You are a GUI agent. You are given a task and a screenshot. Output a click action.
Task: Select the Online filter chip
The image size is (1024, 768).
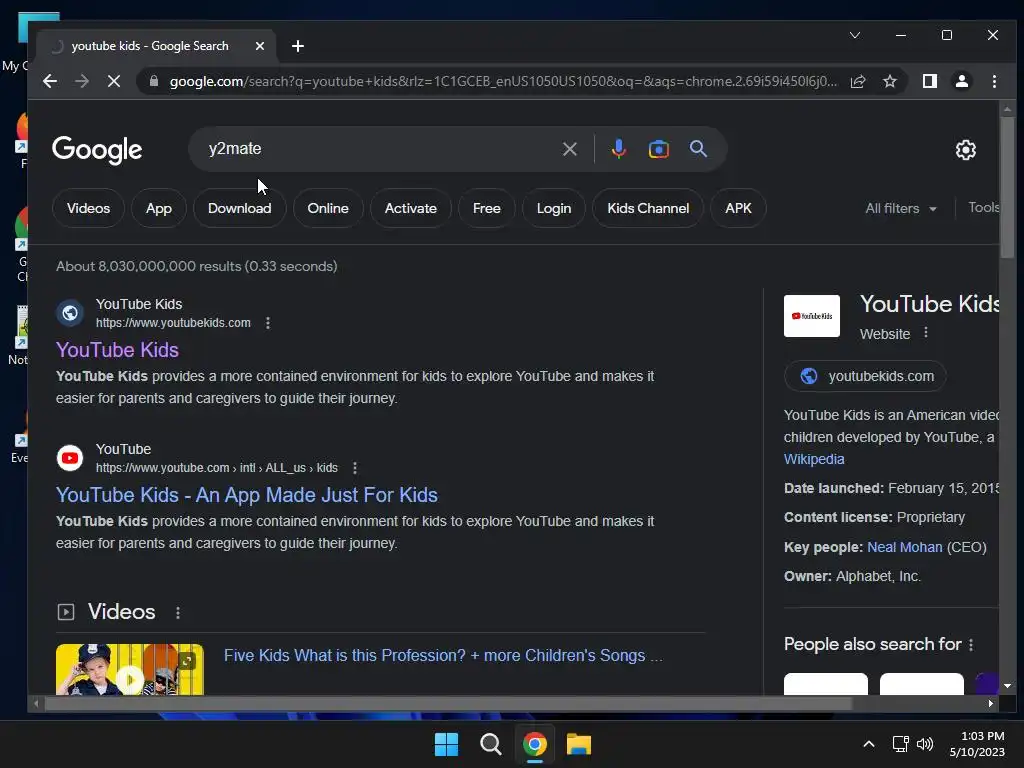tap(328, 208)
